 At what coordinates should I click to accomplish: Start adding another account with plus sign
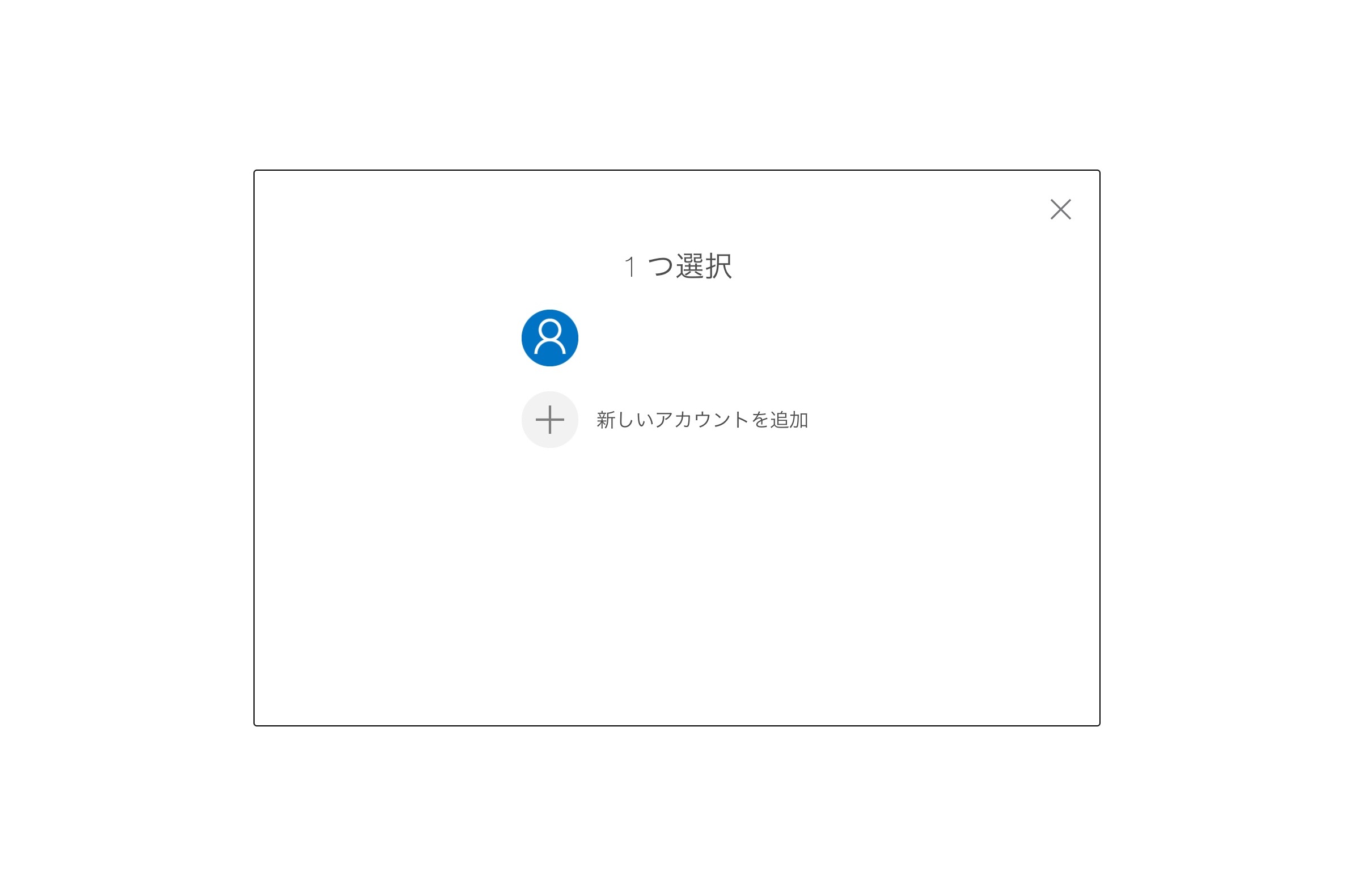tap(549, 420)
